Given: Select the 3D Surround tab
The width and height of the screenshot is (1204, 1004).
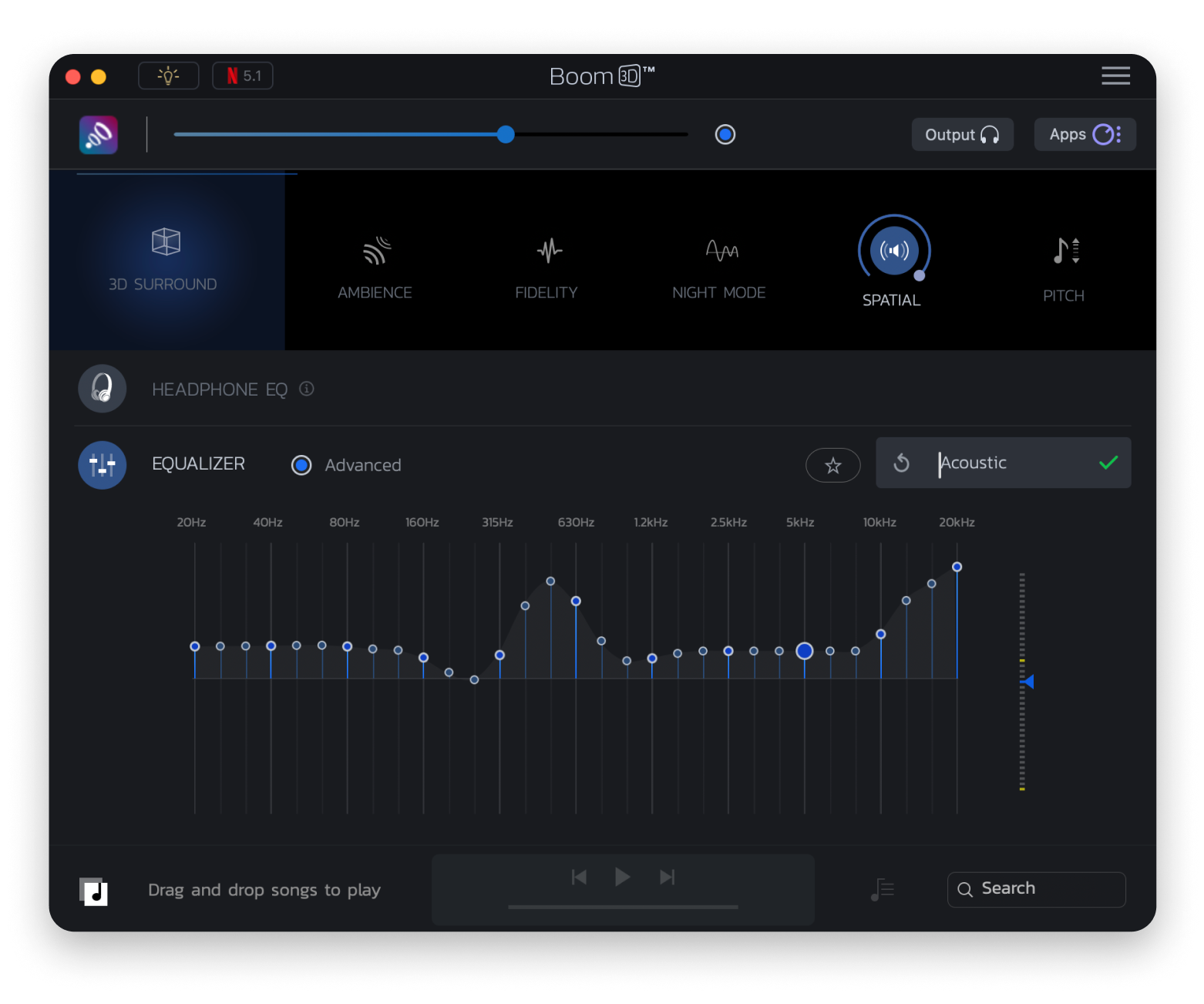Looking at the screenshot, I should (x=166, y=261).
